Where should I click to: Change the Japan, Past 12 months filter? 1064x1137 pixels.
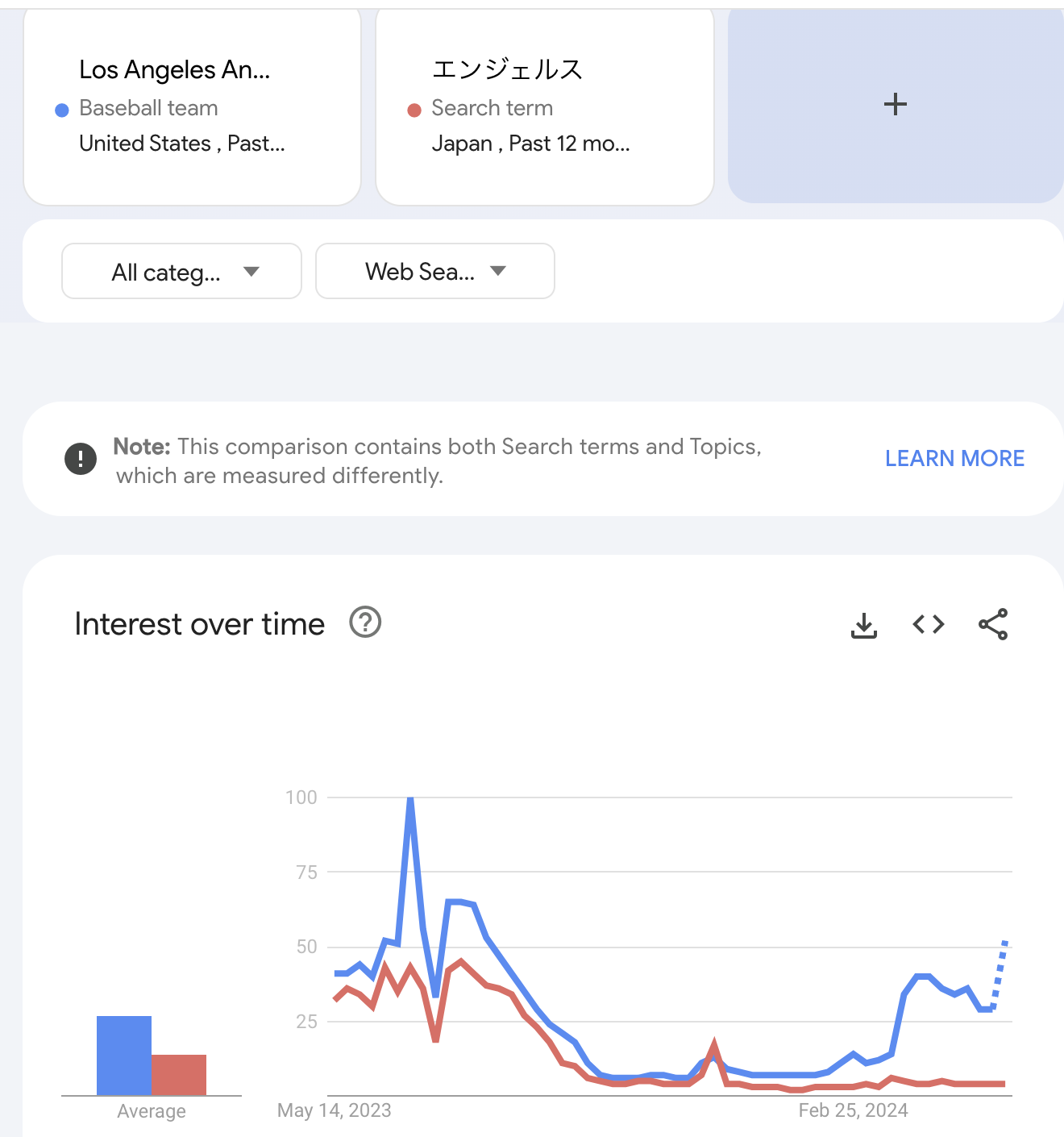(530, 144)
